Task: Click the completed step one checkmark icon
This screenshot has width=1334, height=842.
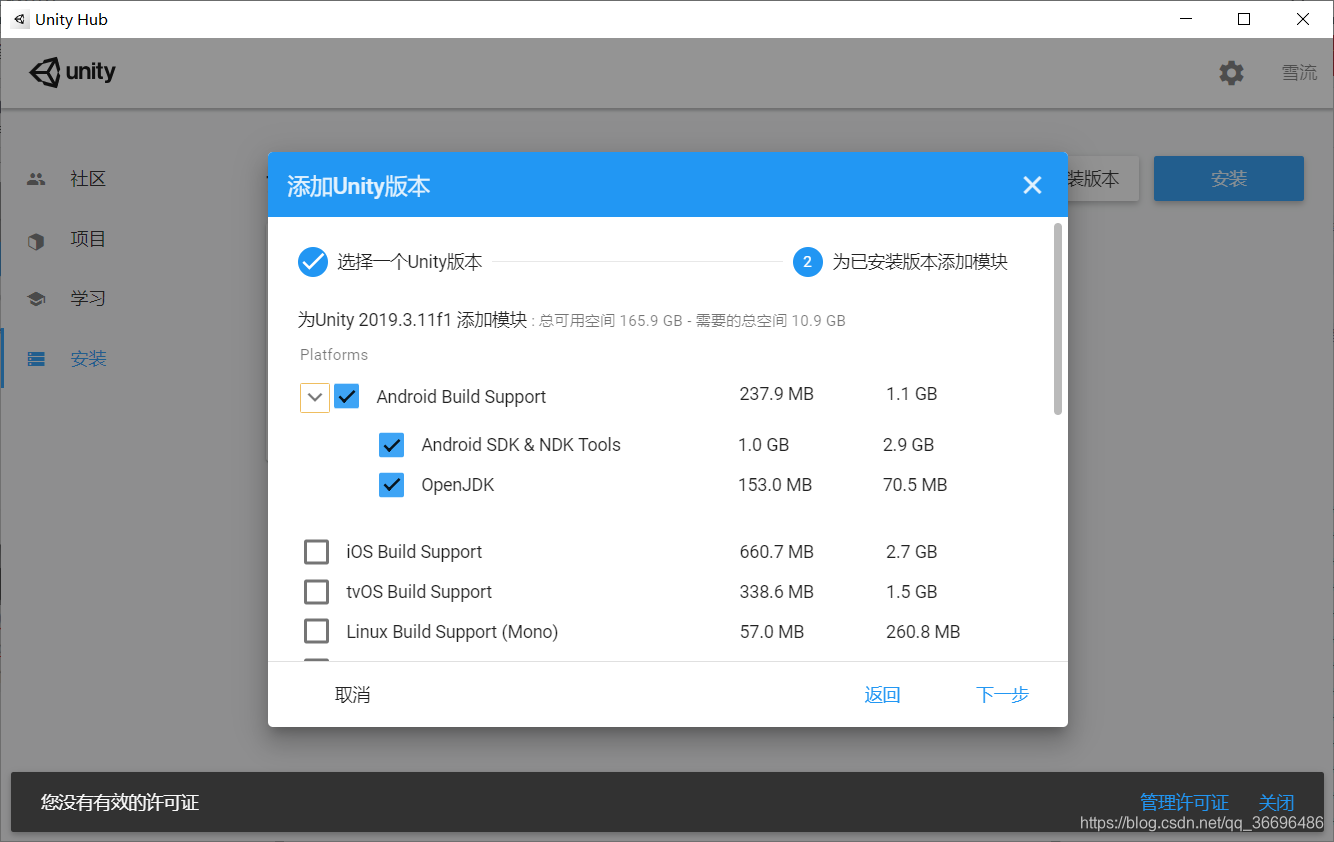Action: 313,262
